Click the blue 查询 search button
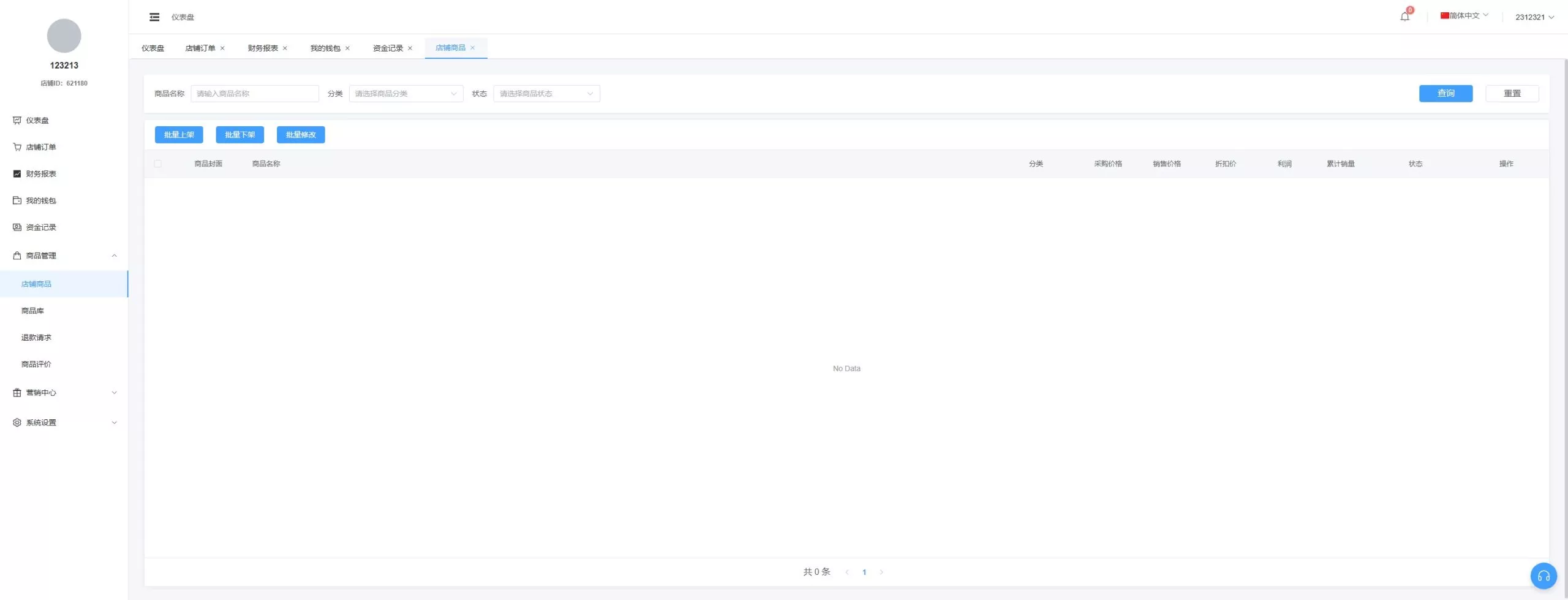 [1445, 93]
